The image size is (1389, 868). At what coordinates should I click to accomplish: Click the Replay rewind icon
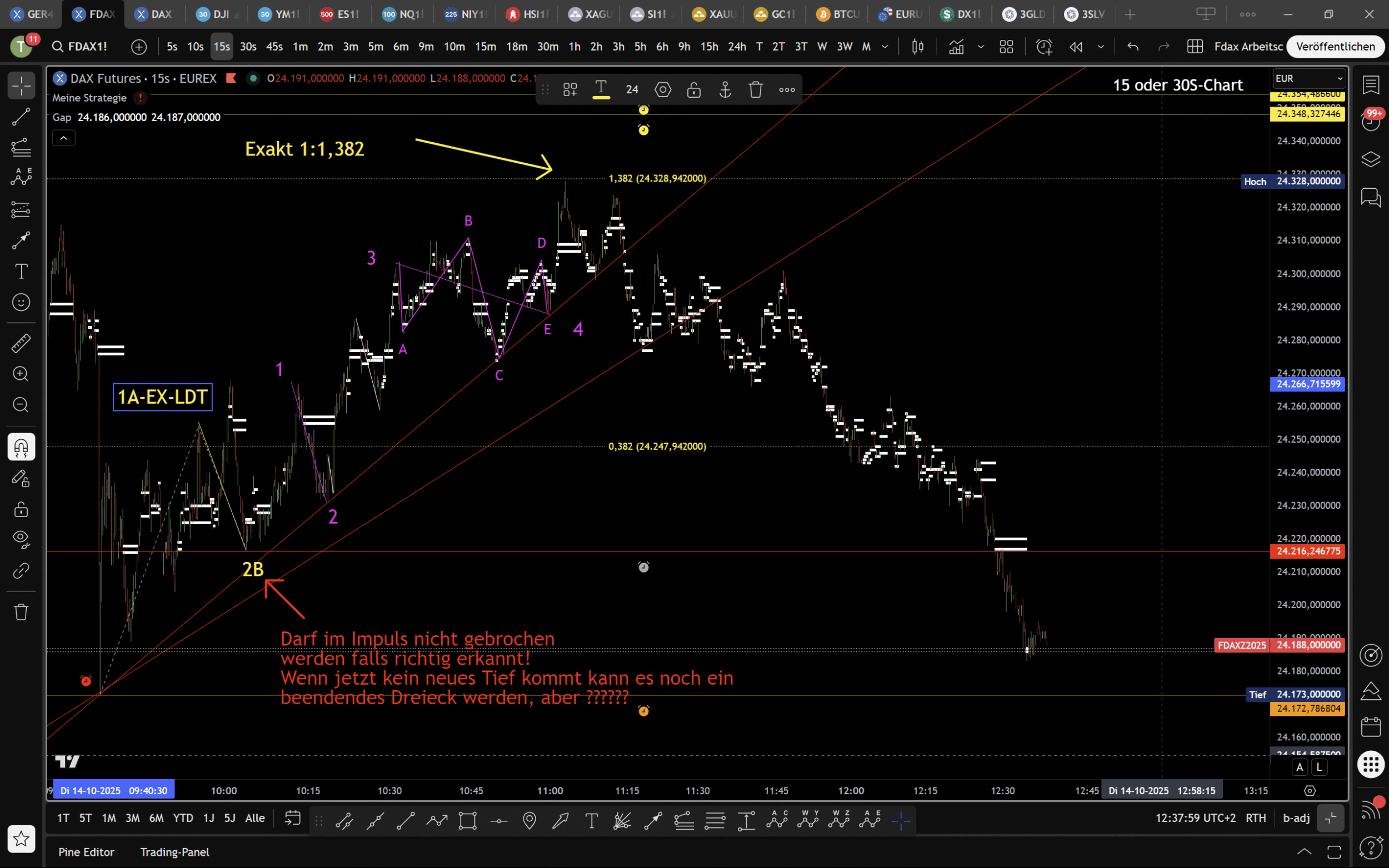[1076, 47]
